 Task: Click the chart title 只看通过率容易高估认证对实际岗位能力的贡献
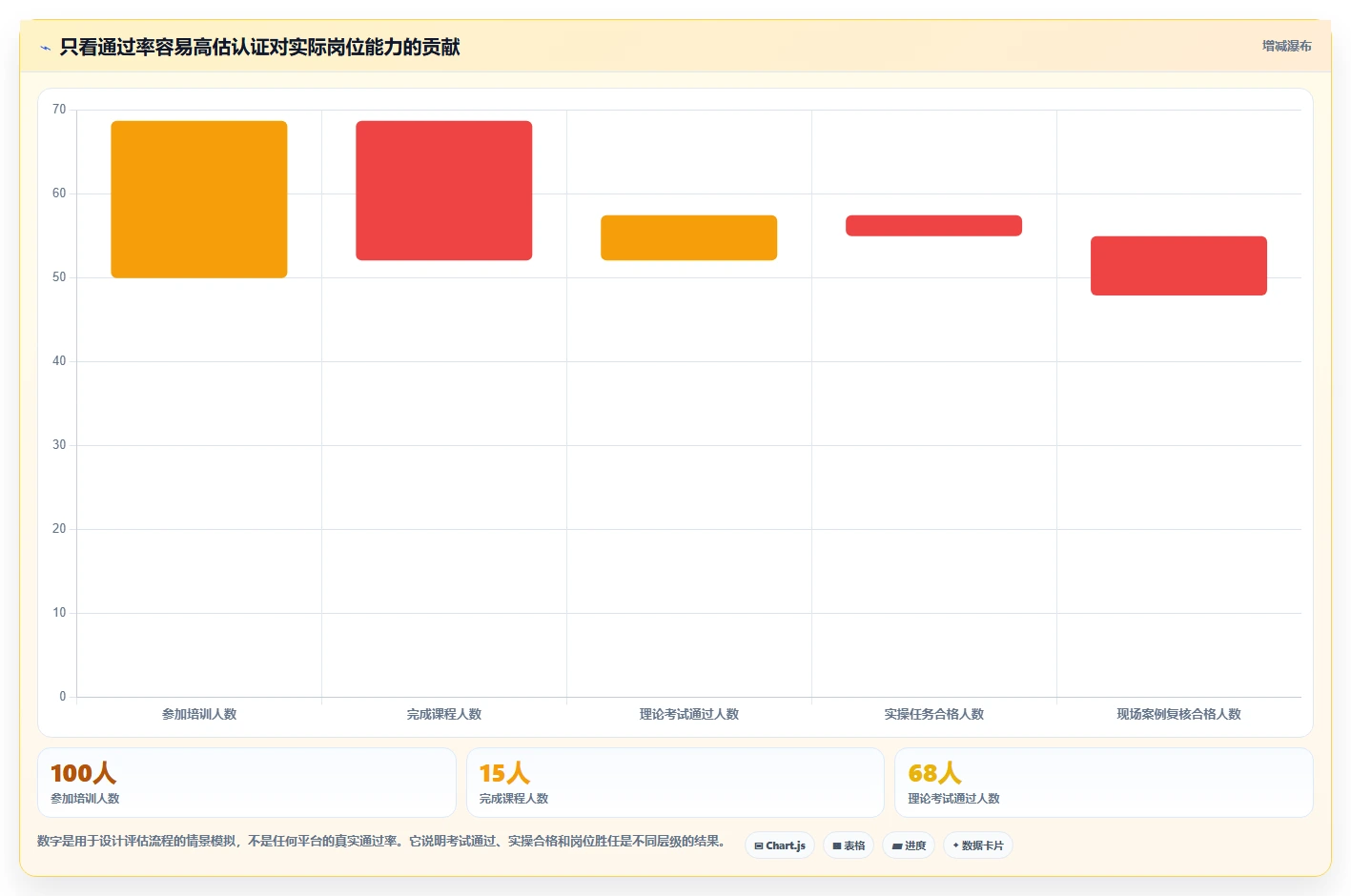[x=259, y=48]
